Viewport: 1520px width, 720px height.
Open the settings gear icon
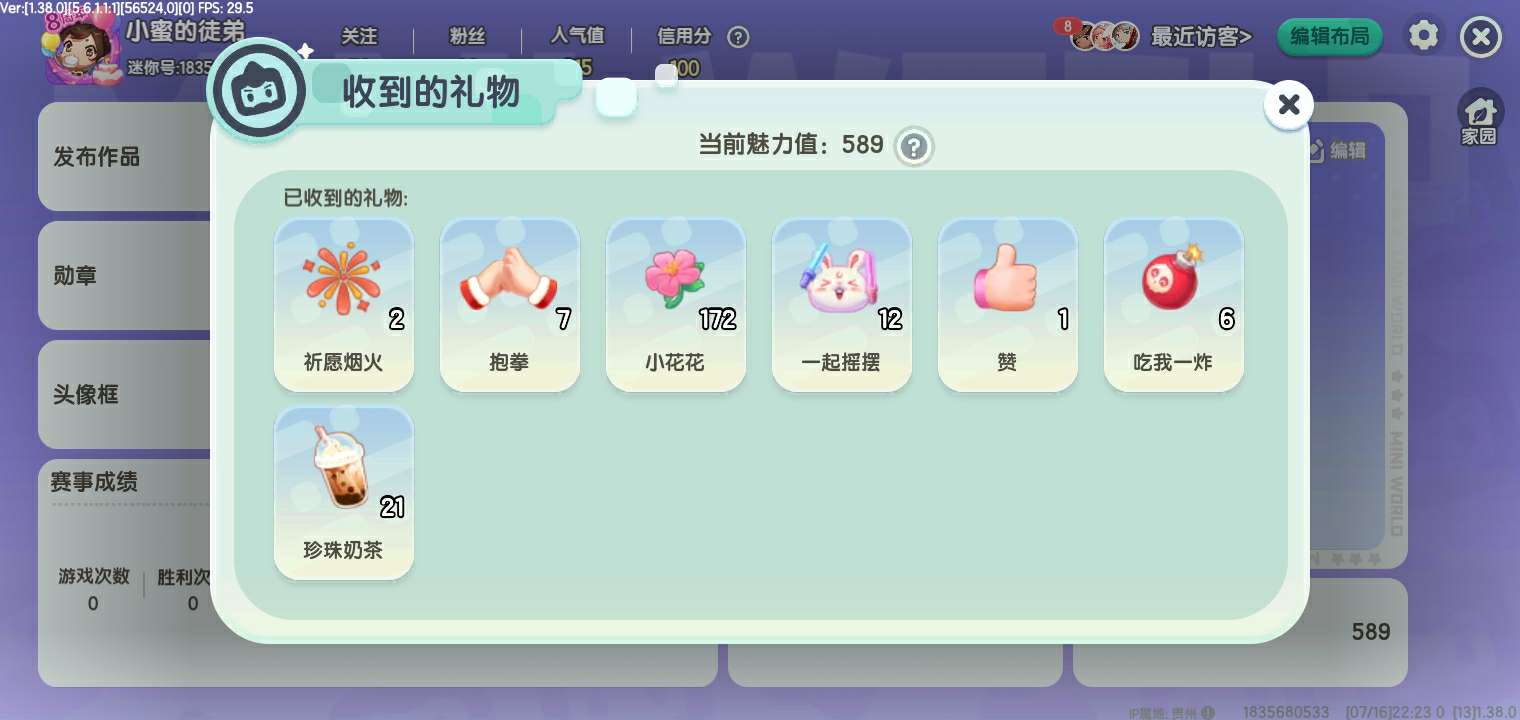pos(1423,37)
